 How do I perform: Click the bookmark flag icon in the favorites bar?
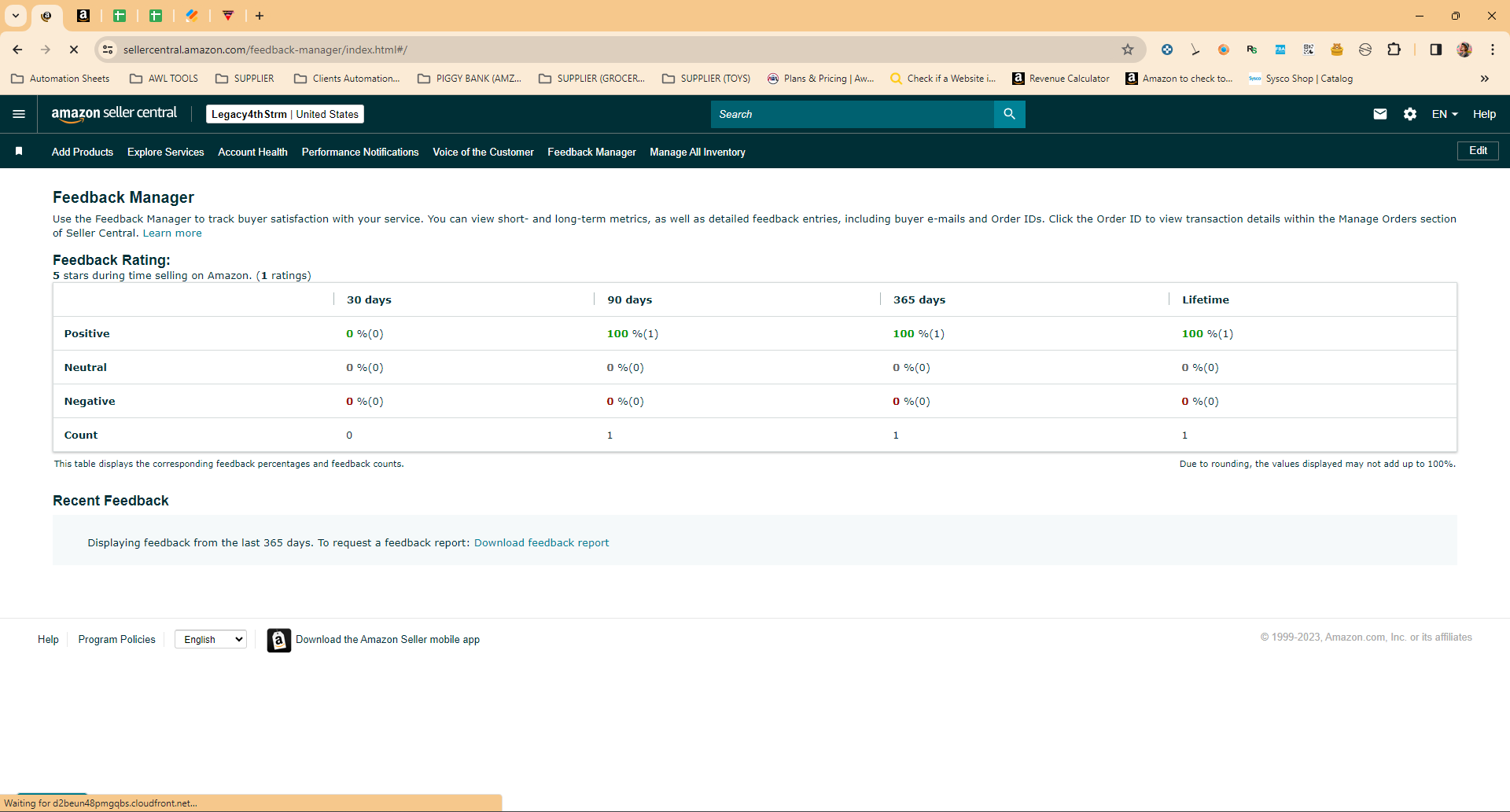(19, 151)
